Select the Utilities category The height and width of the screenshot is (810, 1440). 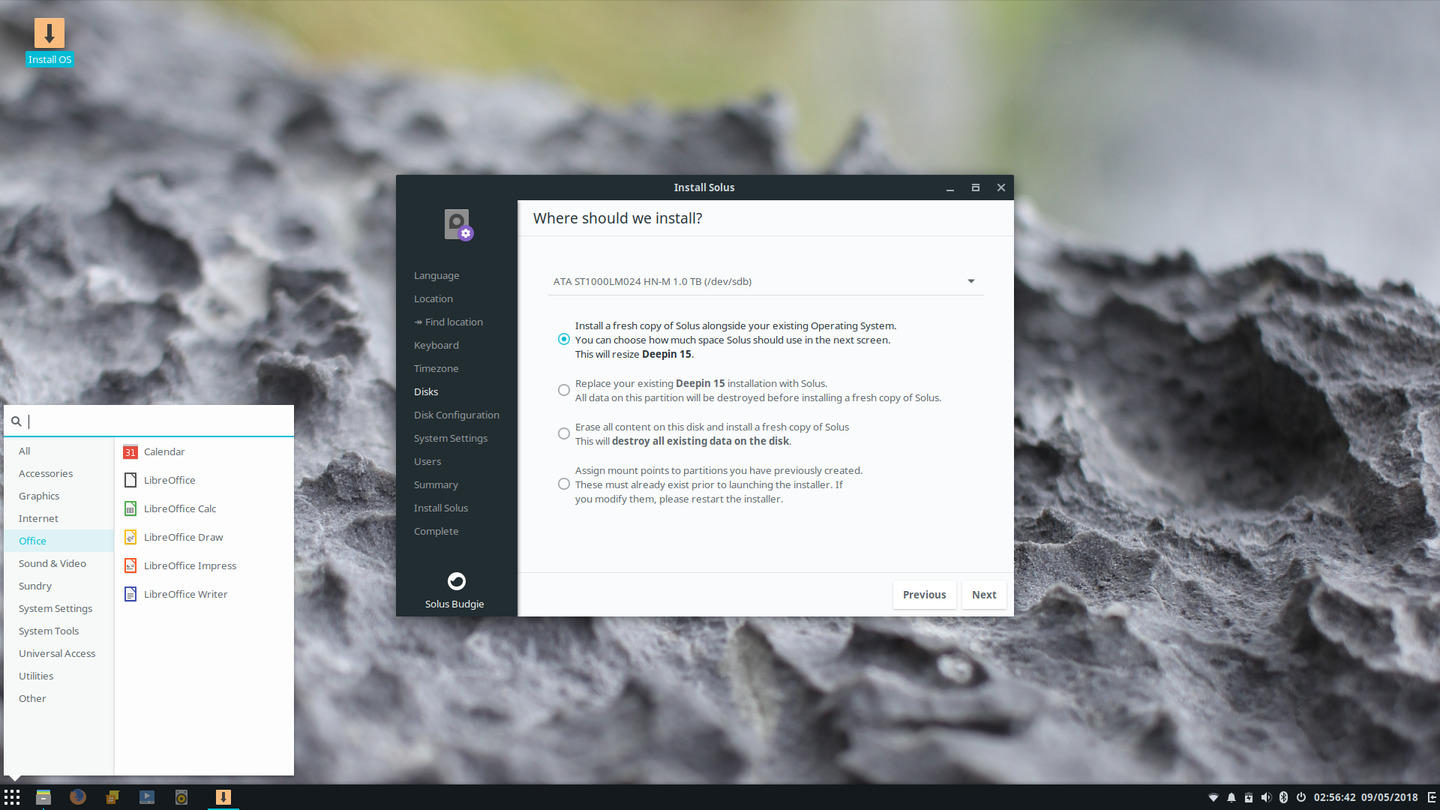click(x=59, y=676)
